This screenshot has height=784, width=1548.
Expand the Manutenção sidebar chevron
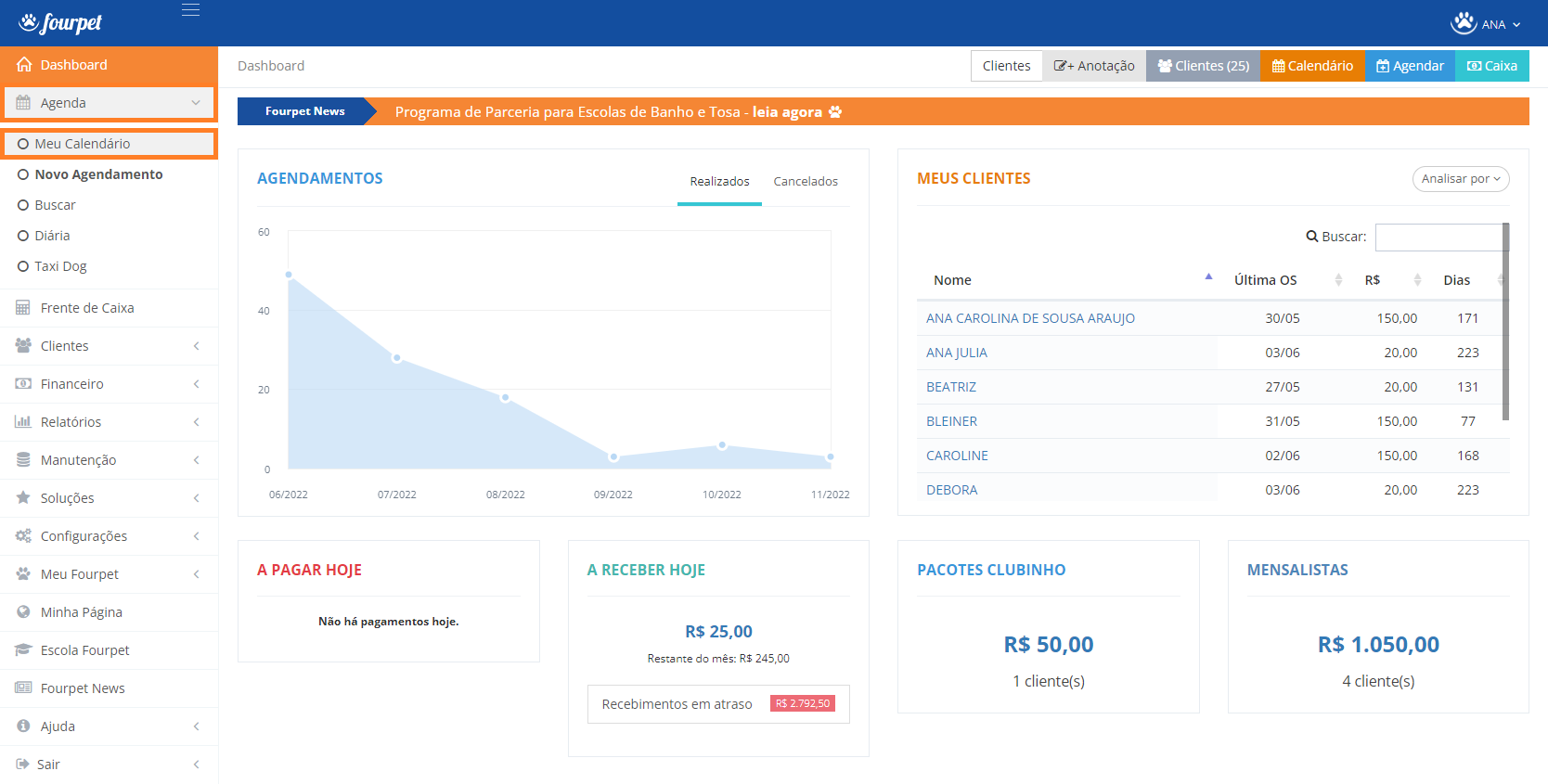(196, 460)
